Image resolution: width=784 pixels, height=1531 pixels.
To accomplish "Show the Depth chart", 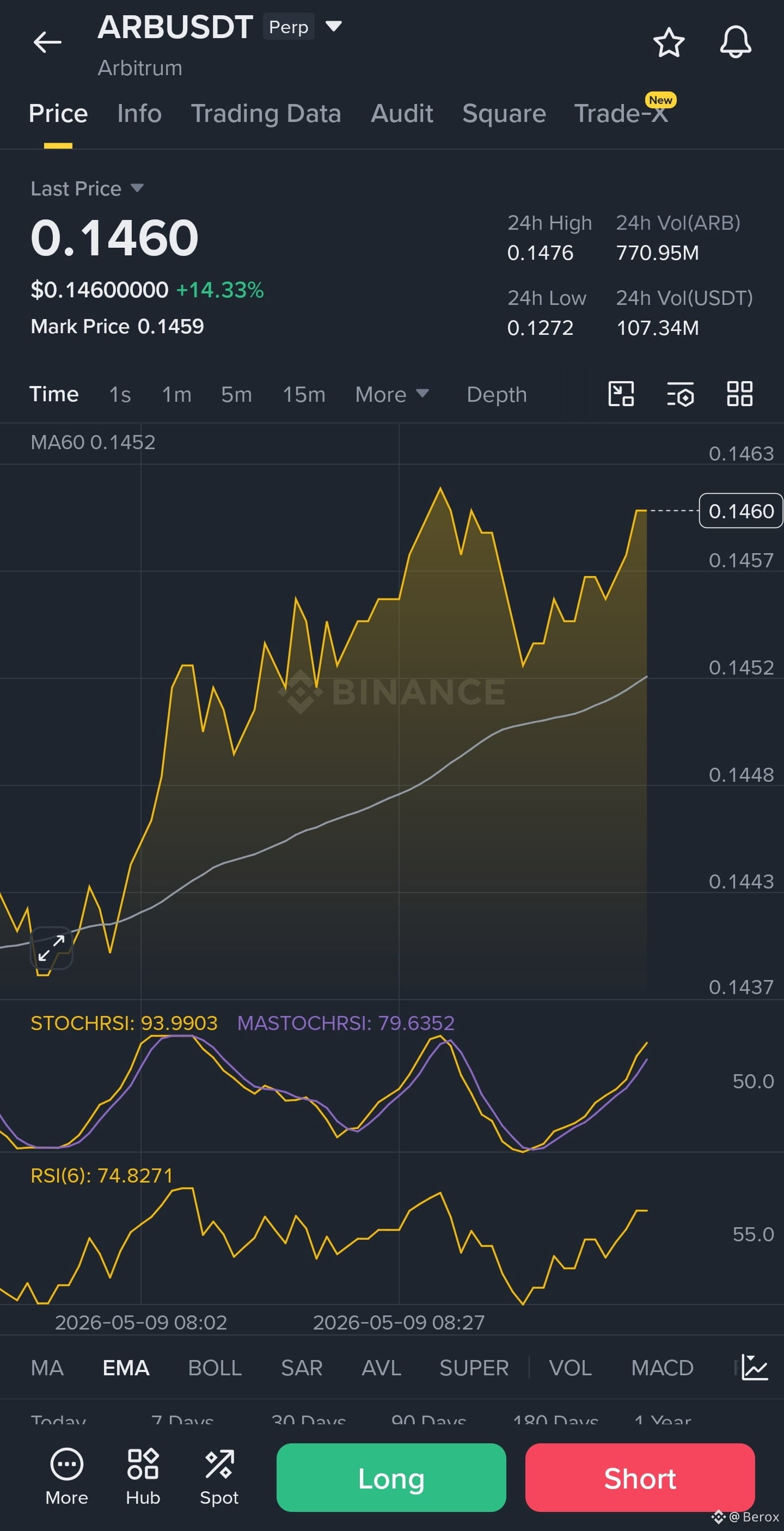I will click(497, 394).
